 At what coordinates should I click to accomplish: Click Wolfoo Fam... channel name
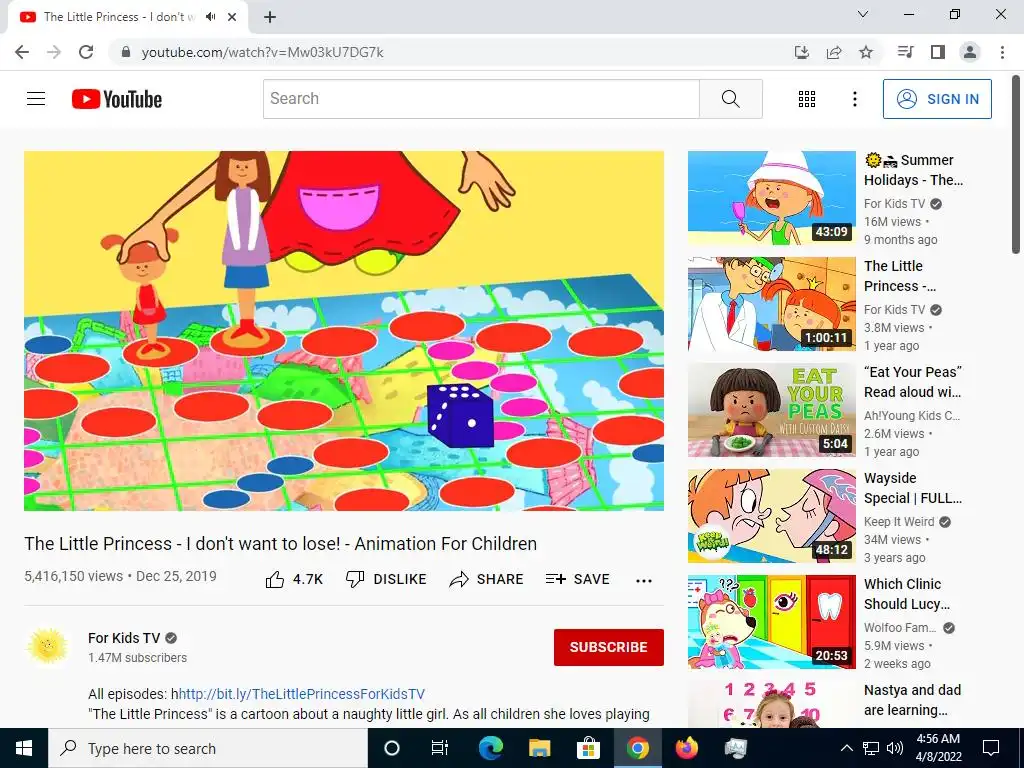pyautogui.click(x=900, y=628)
